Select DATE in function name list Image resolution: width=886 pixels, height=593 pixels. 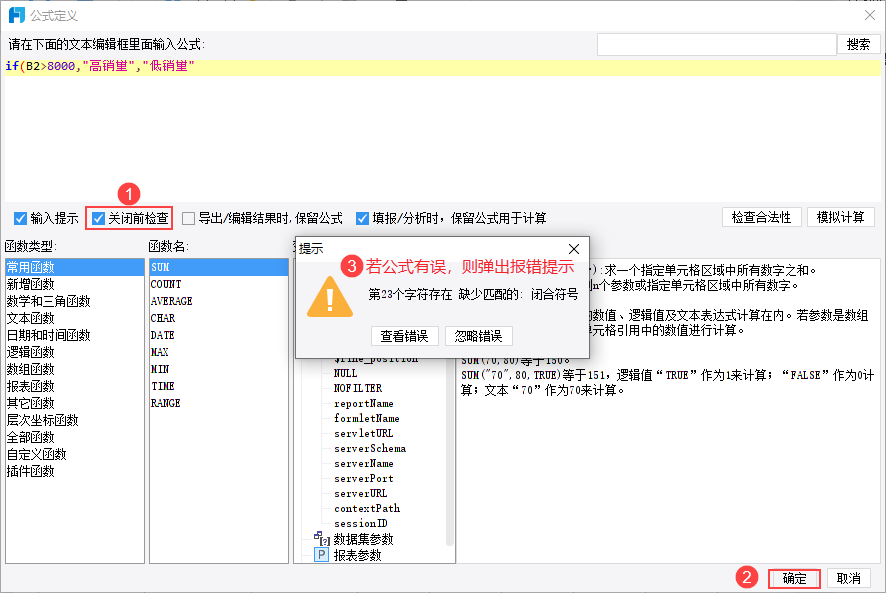[x=219, y=335]
